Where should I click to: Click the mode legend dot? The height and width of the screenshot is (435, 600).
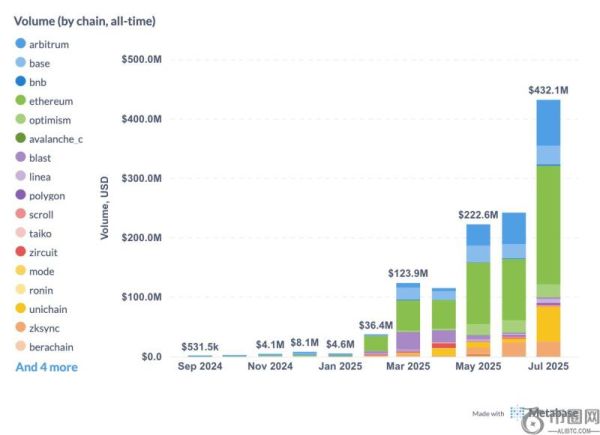click(x=21, y=272)
